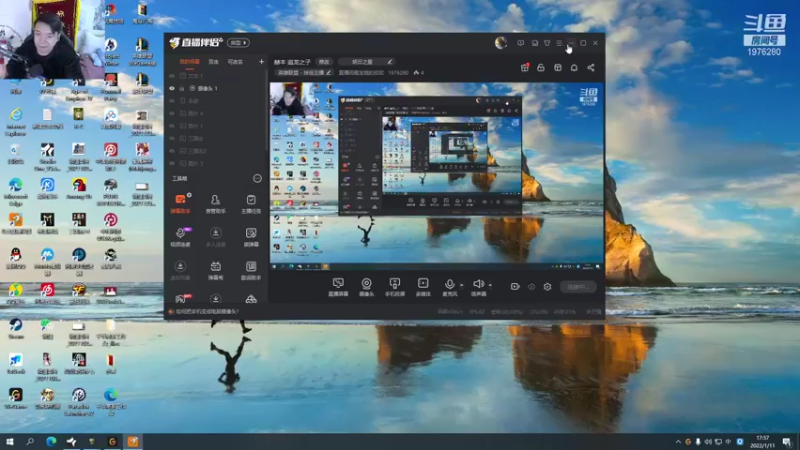Viewport: 800px width, 450px height.
Task: Hide the 摄像头 1 source layer
Action: pyautogui.click(x=172, y=88)
